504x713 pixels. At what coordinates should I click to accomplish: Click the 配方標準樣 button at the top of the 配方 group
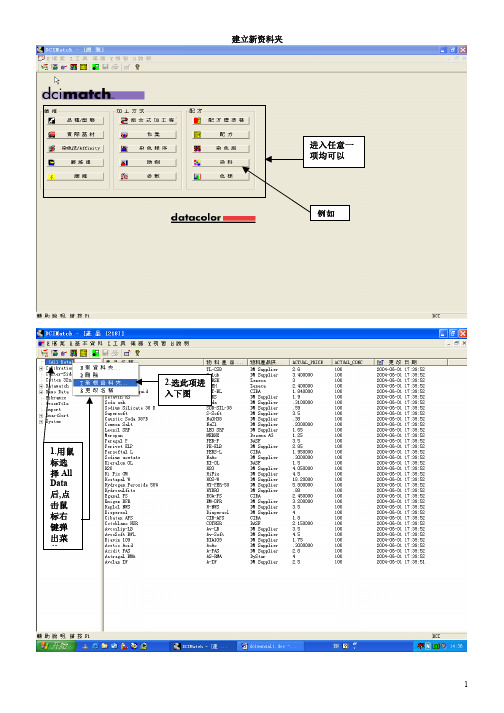coord(221,121)
